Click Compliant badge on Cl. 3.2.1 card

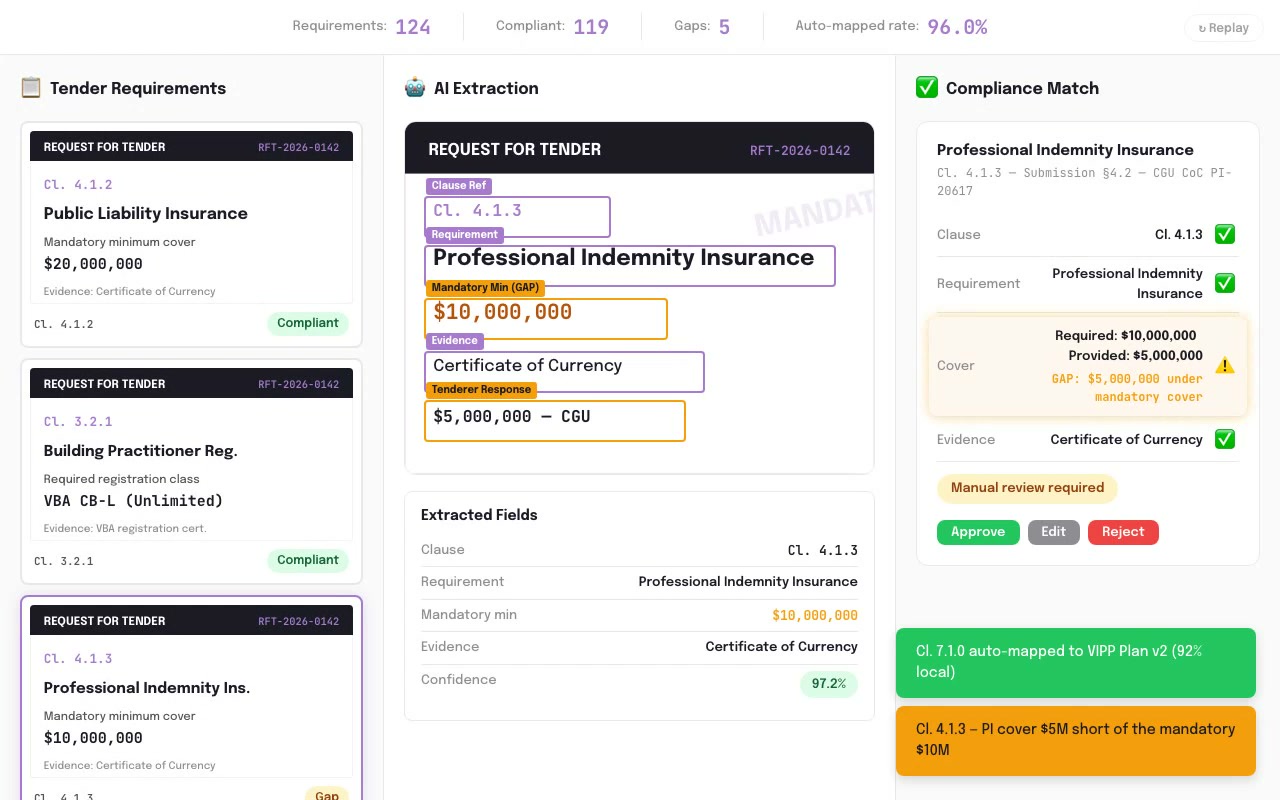point(308,560)
